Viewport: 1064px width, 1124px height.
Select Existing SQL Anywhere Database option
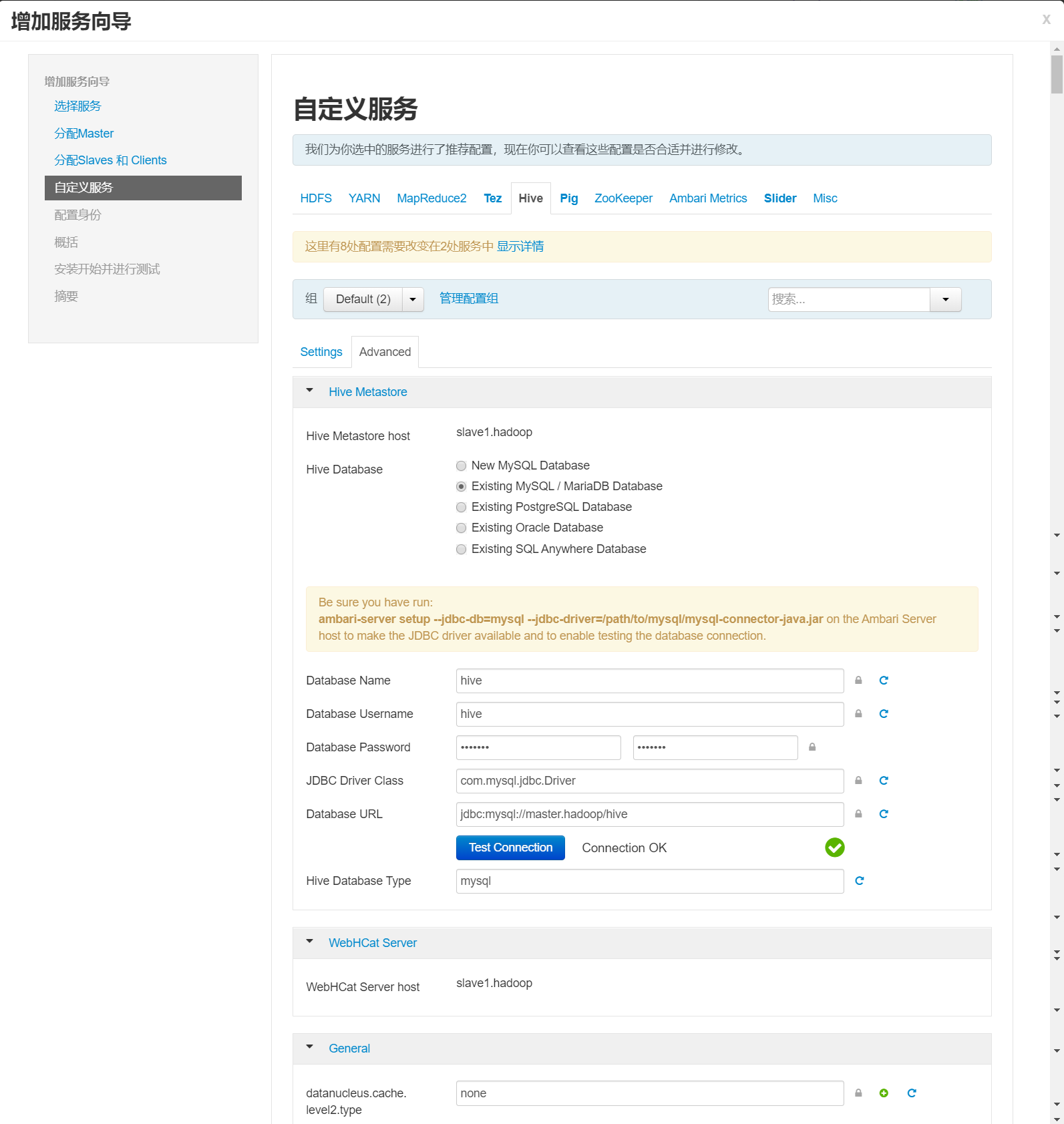(461, 549)
